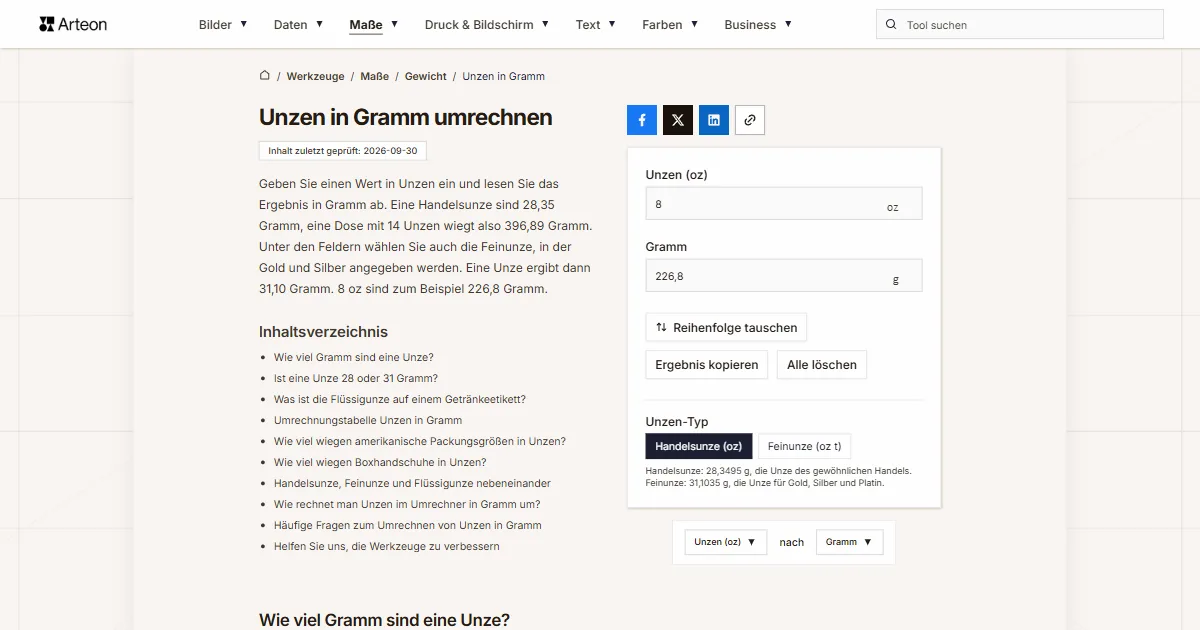
Task: Open the home breadcrumb icon
Action: coord(265,75)
